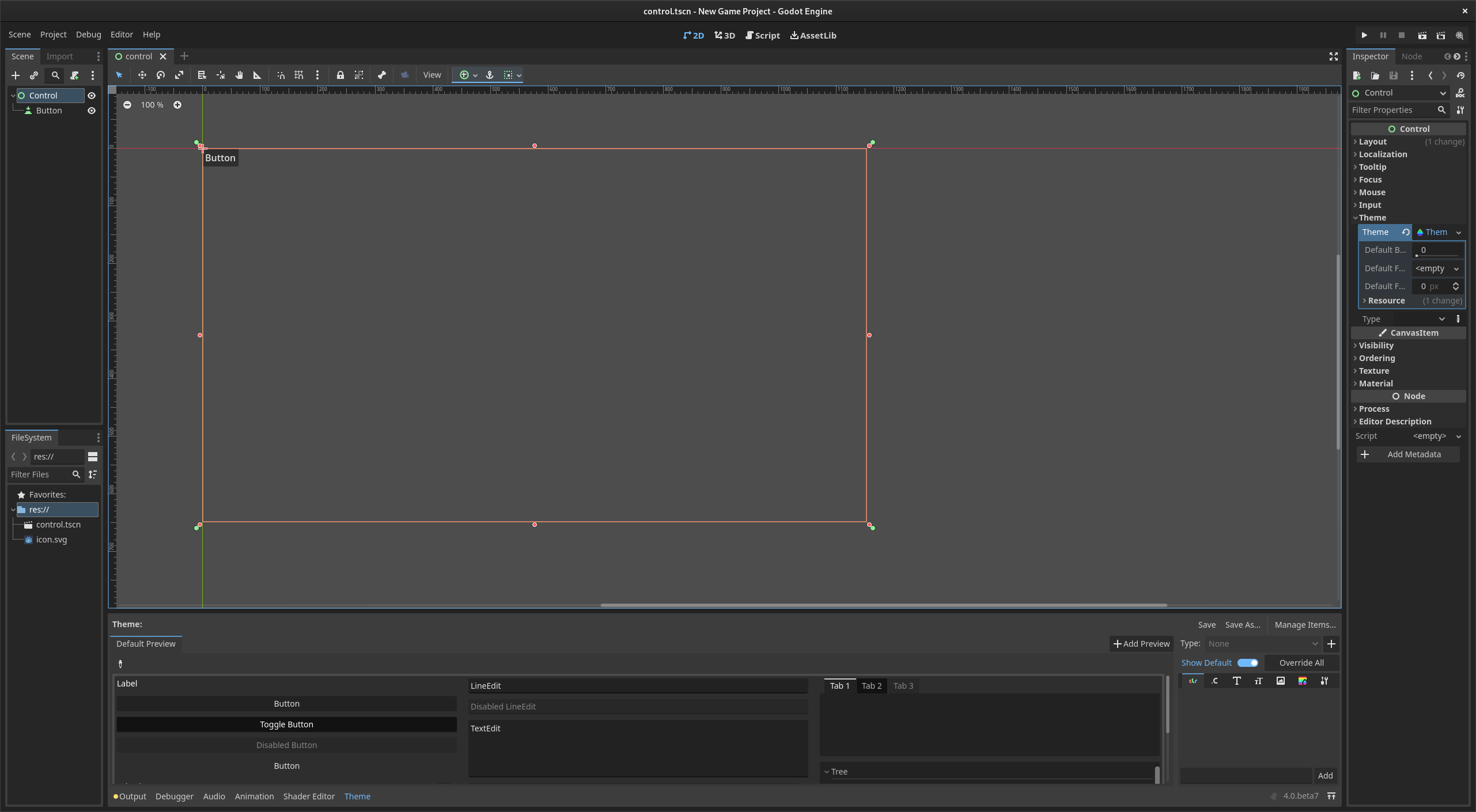Open the Debug menu
Image resolution: width=1476 pixels, height=812 pixels.
click(x=88, y=35)
